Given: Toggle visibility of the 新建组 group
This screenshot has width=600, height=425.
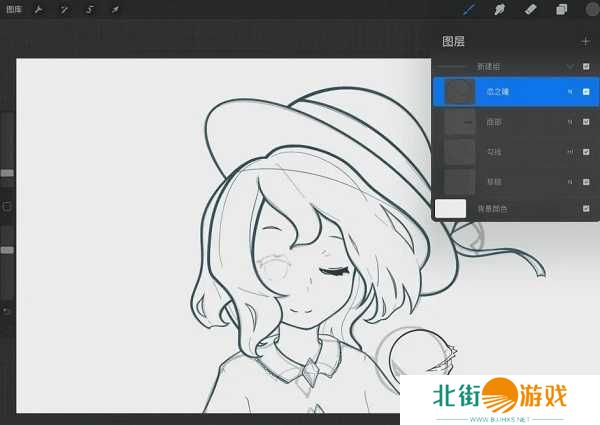Looking at the screenshot, I should coord(586,66).
